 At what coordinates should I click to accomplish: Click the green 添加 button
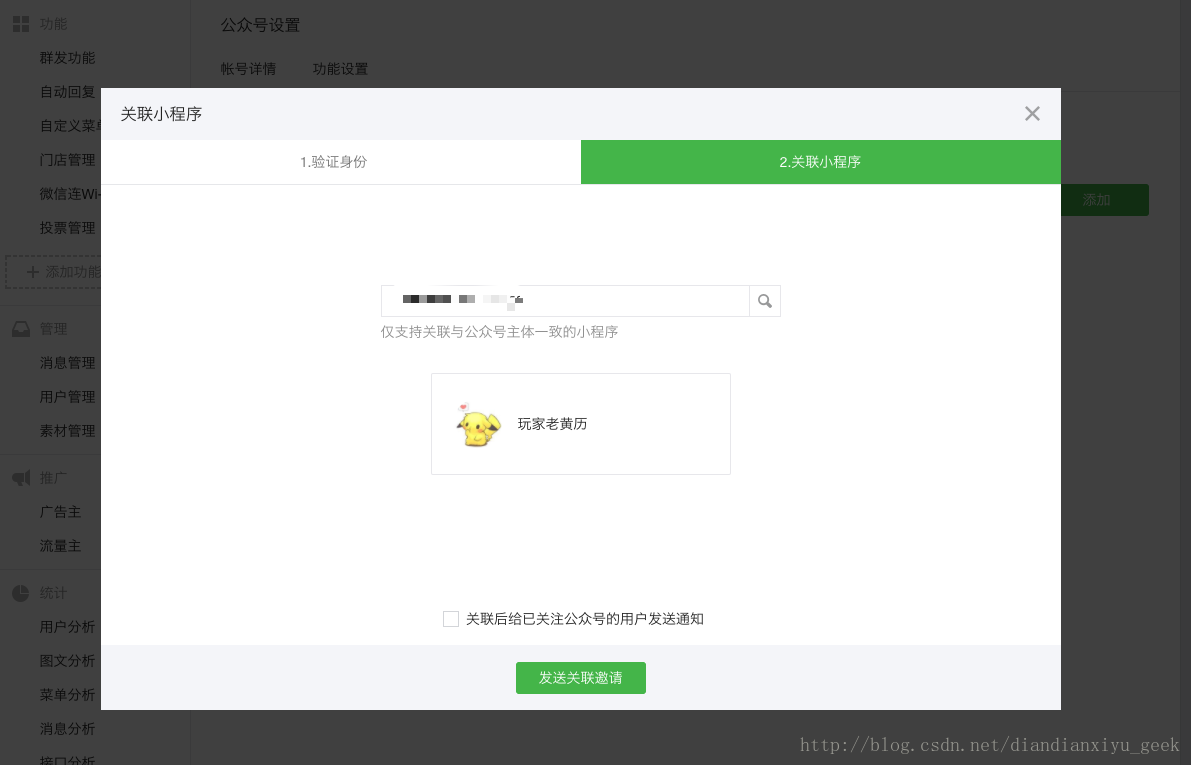1096,200
